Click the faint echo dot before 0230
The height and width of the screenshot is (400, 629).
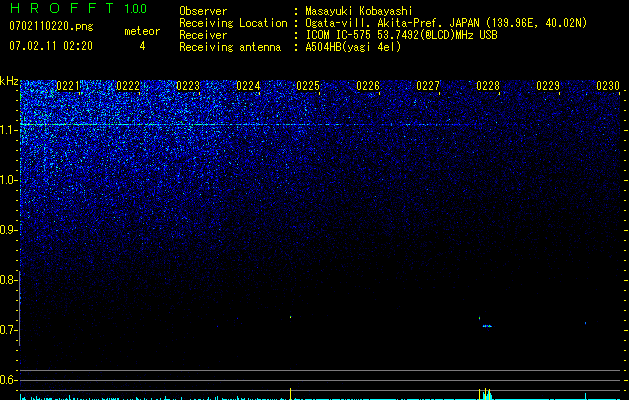click(586, 323)
